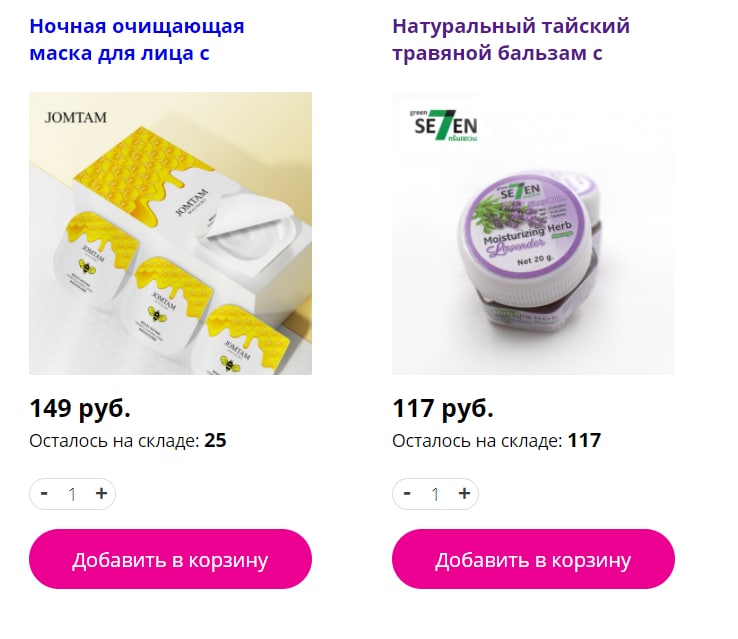Click the JOMTAM brand logo in the photo corner
Viewport: 738px width, 639px height.
coord(76,117)
